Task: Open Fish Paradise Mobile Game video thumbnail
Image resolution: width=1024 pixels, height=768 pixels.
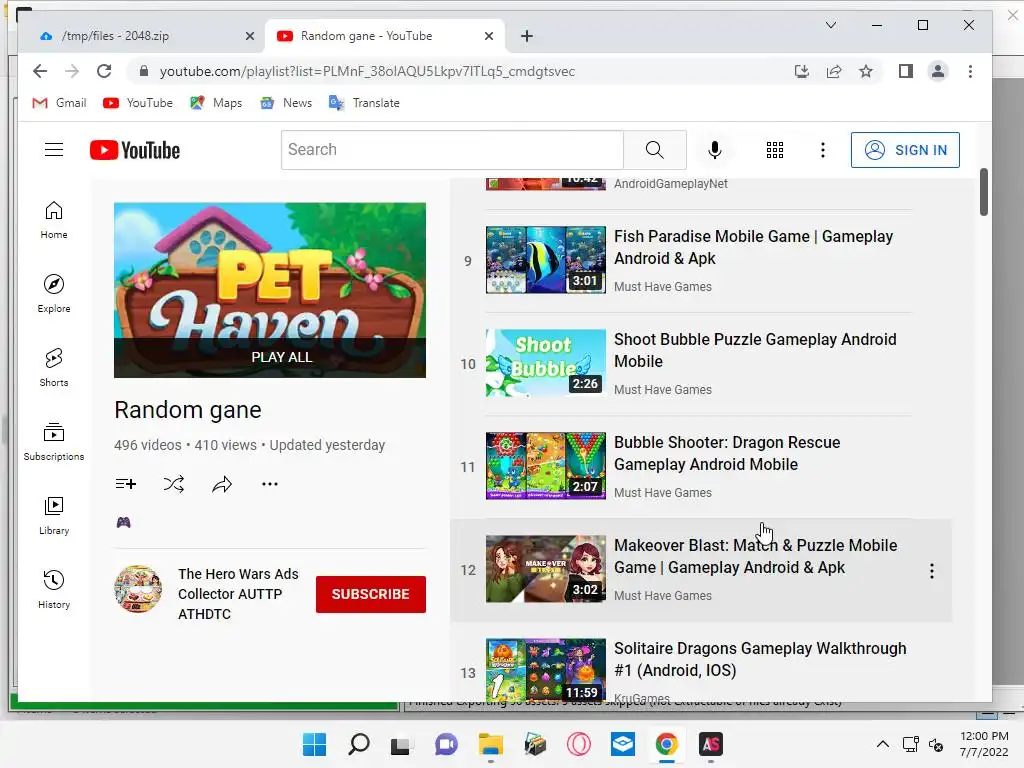Action: (x=546, y=260)
